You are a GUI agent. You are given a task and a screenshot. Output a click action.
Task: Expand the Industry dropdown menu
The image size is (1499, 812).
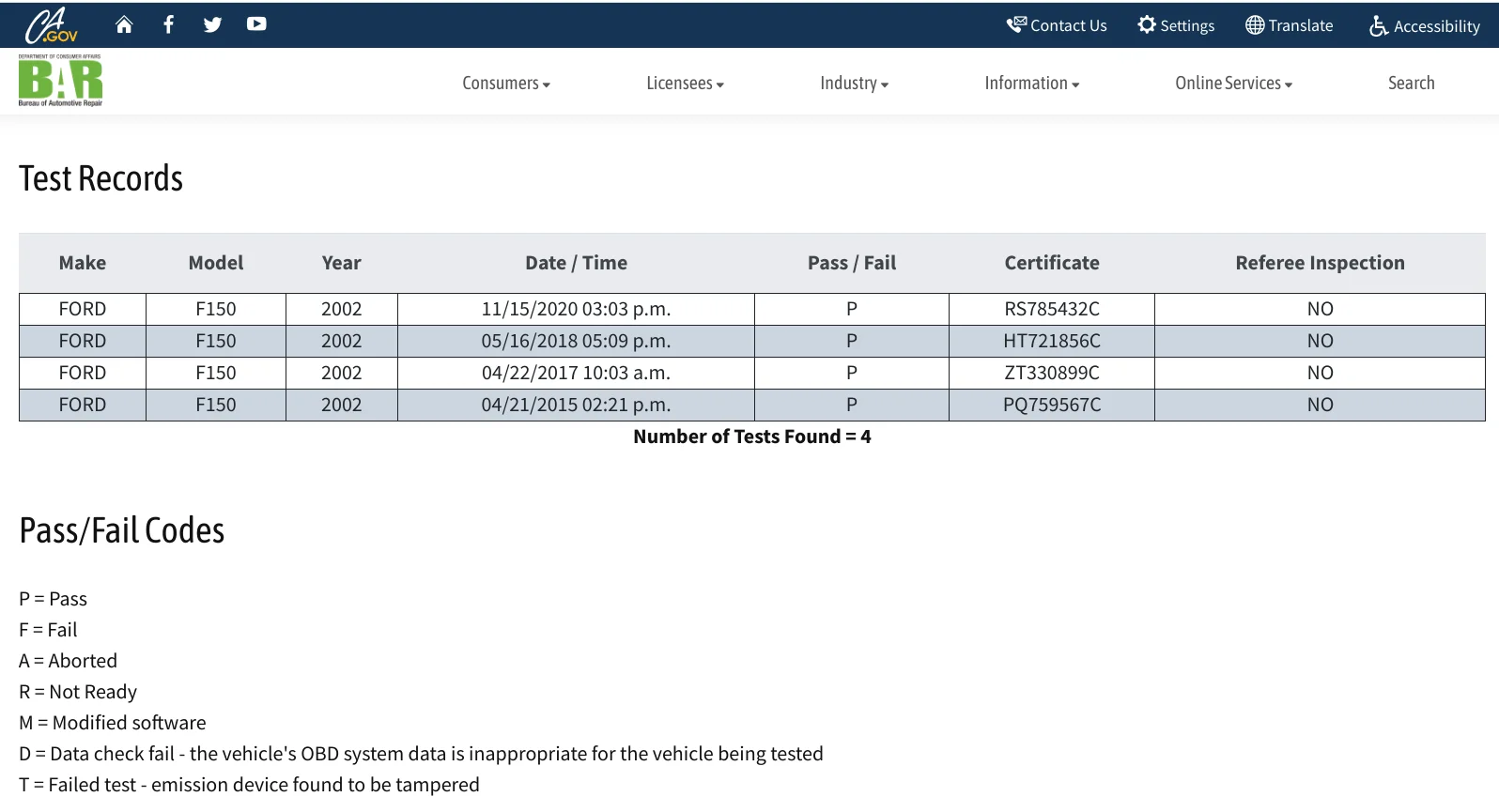pos(855,83)
